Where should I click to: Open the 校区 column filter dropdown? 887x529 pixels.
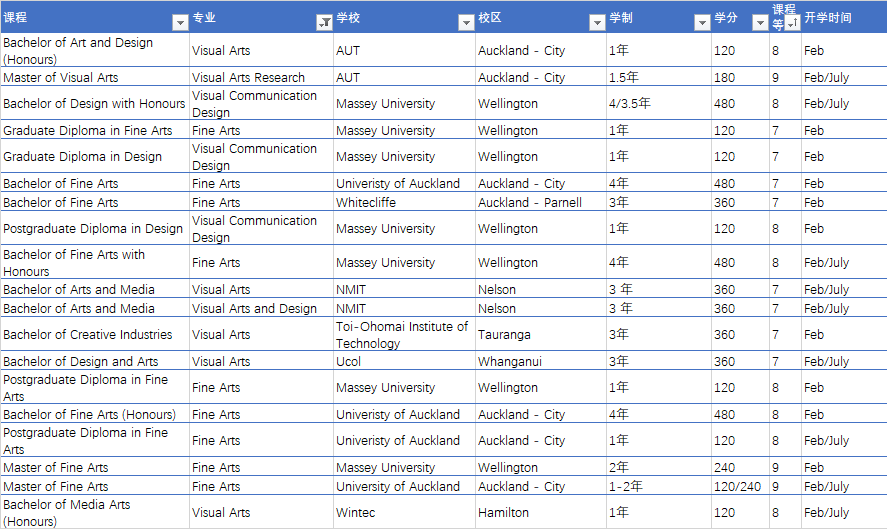(597, 23)
